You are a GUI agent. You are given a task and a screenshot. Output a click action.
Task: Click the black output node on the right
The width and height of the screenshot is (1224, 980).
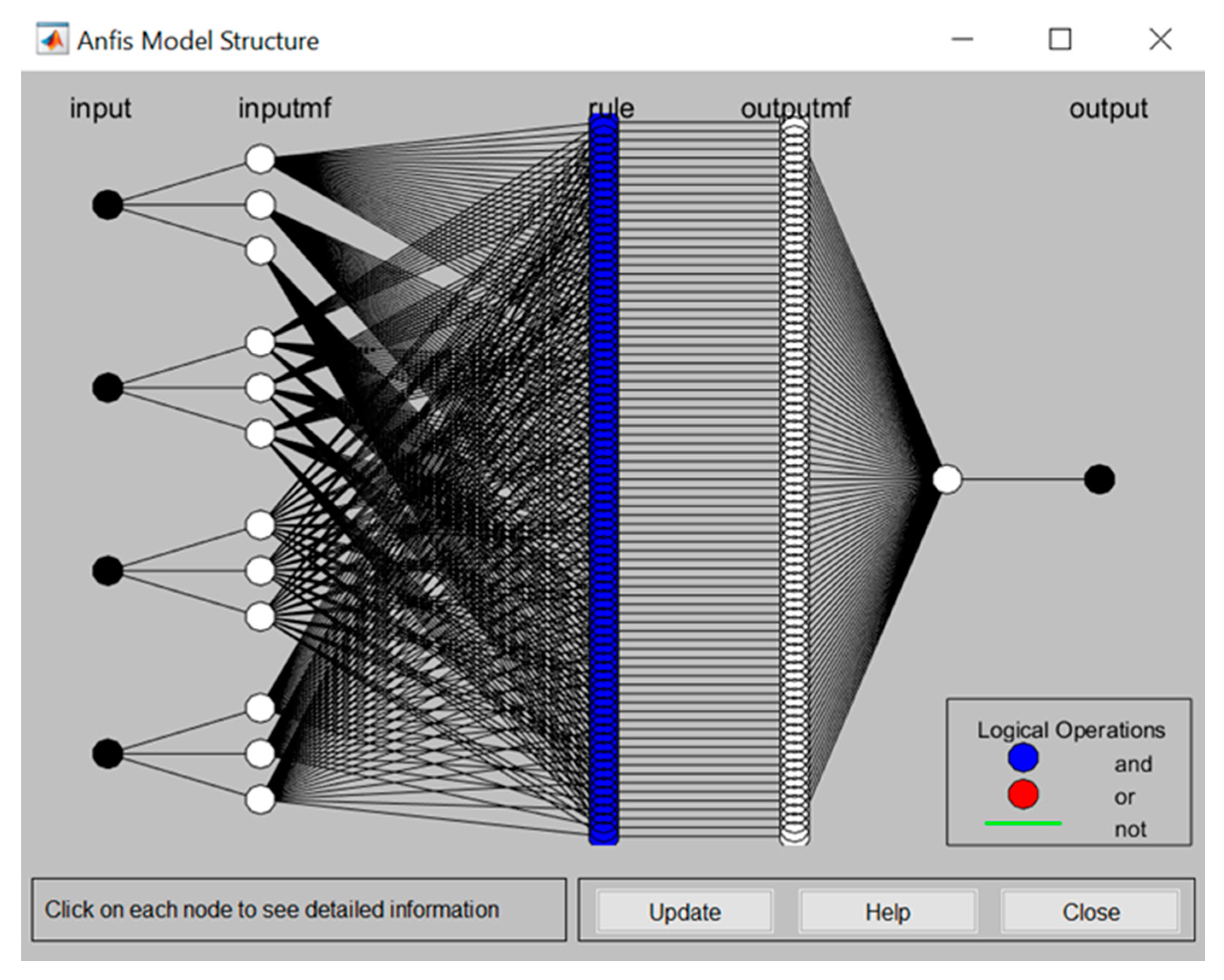[1099, 479]
